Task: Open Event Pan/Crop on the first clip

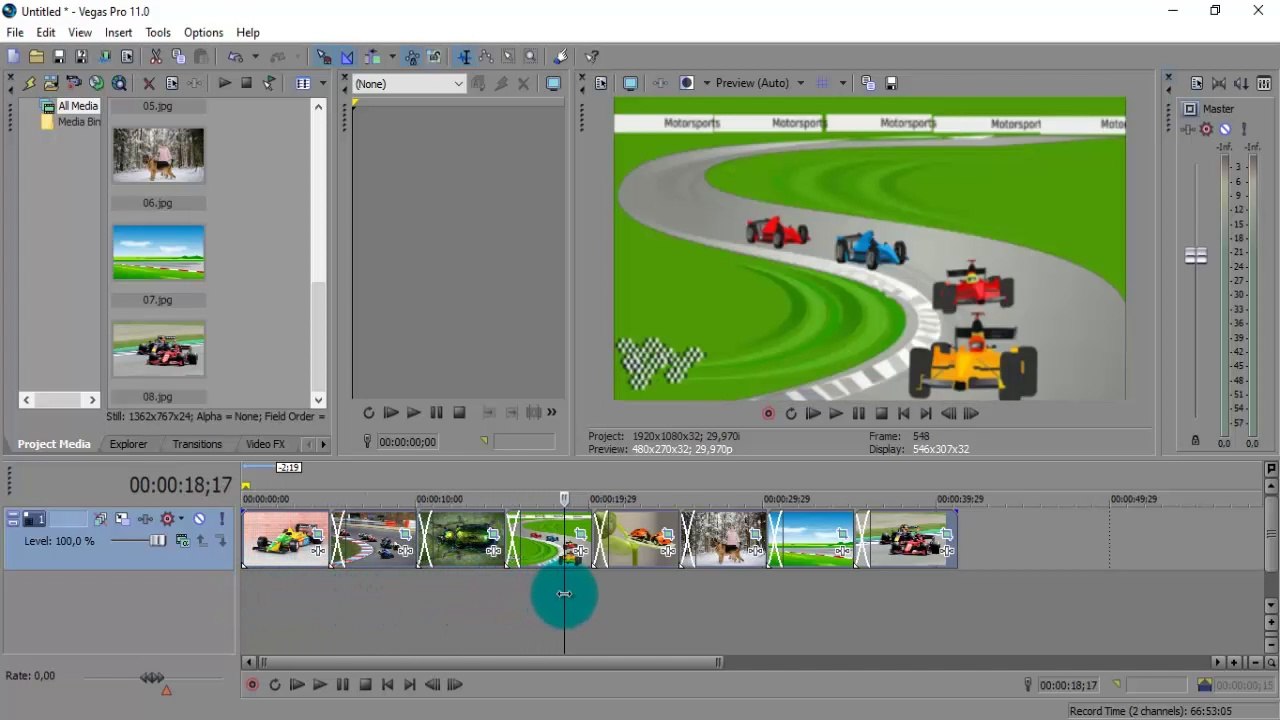Action: click(x=319, y=535)
